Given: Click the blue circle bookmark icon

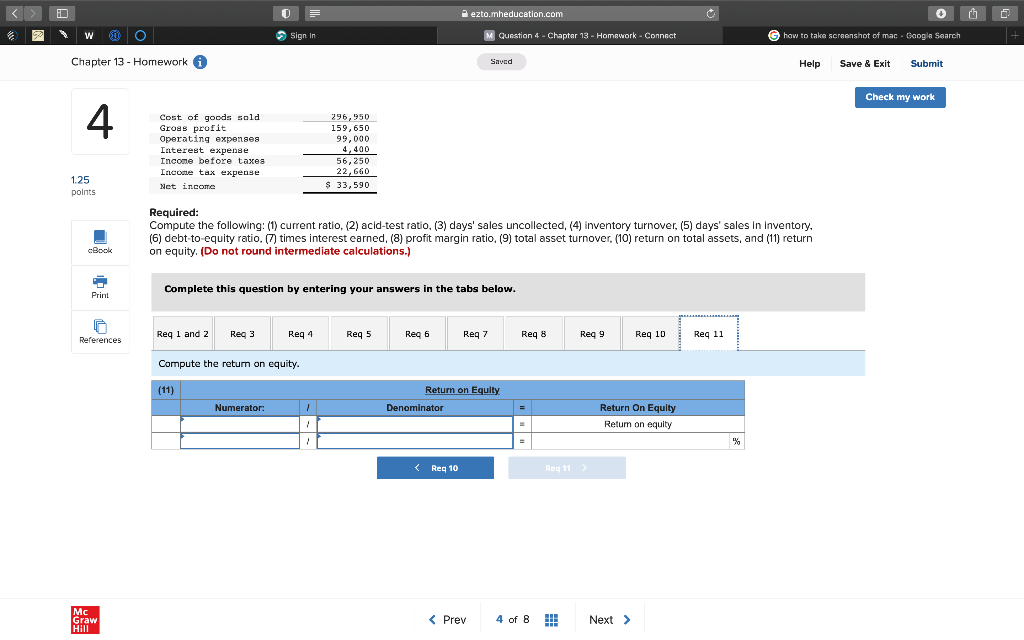Looking at the screenshot, I should (x=140, y=35).
